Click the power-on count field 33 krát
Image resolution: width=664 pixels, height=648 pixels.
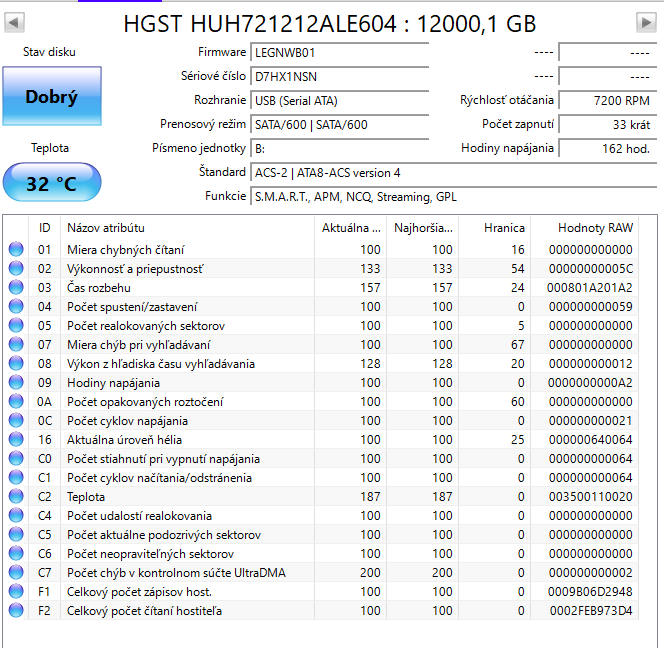tap(608, 125)
